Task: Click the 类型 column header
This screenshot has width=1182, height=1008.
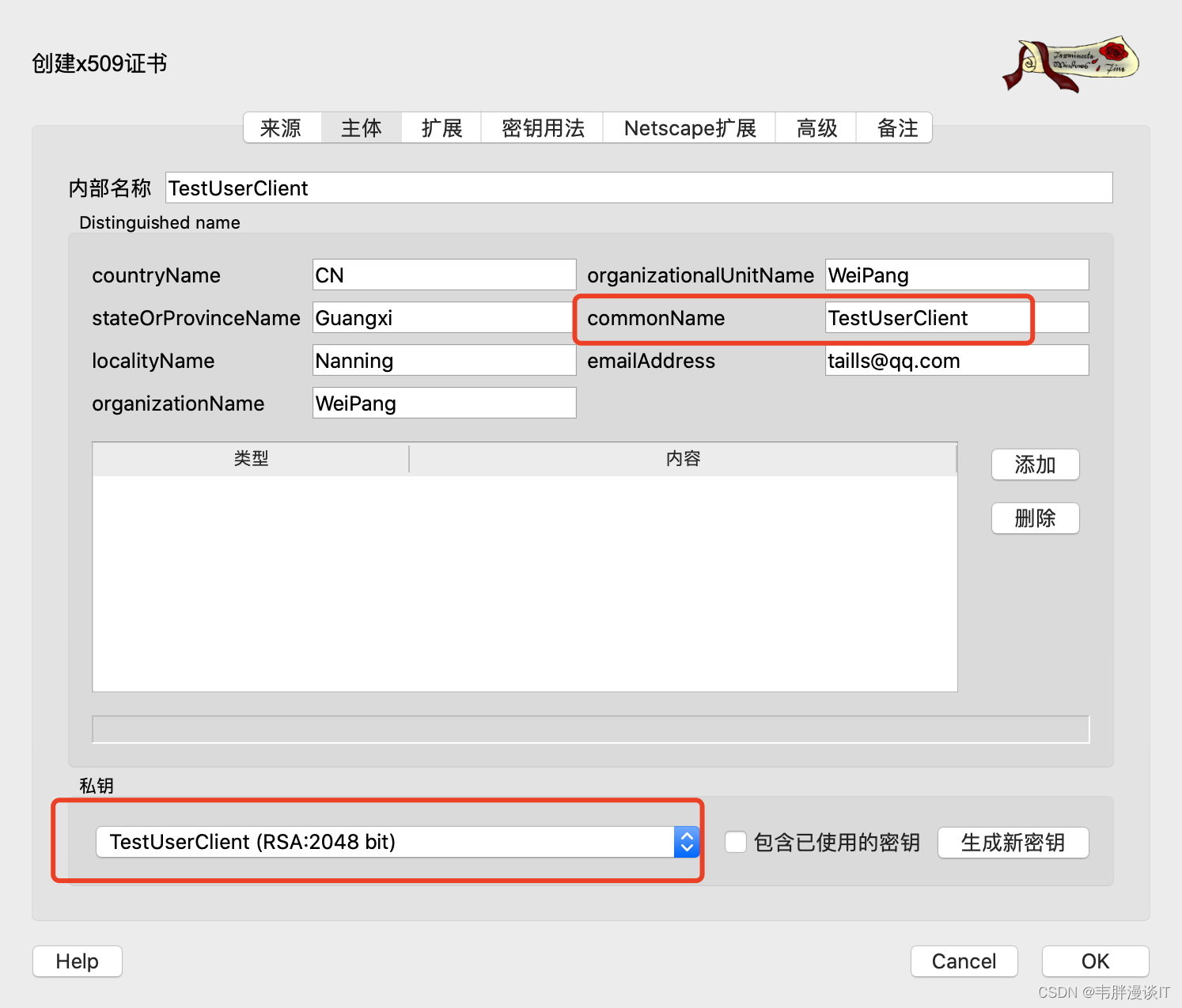Action: [x=251, y=459]
